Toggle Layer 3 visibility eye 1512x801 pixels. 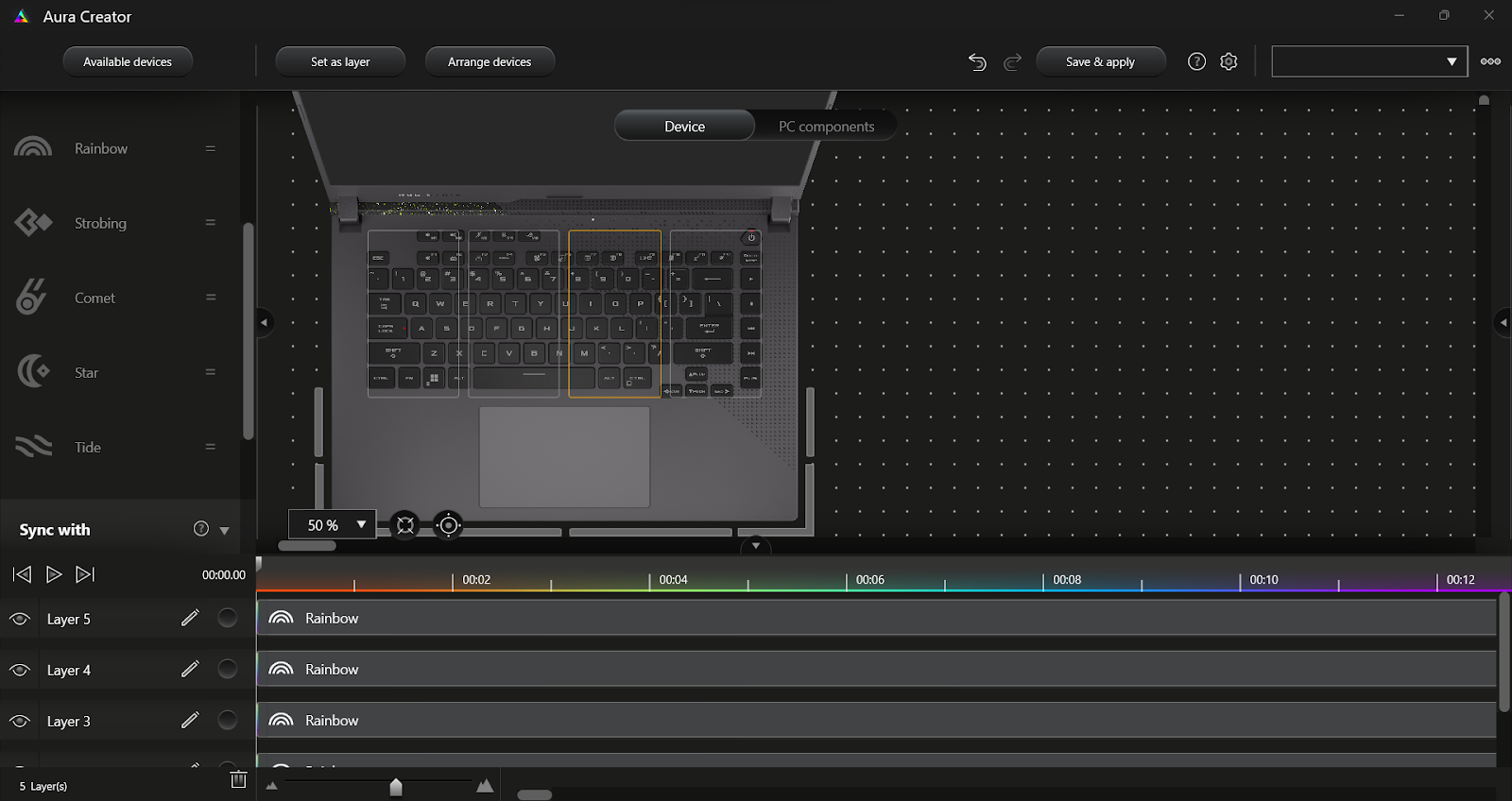20,721
